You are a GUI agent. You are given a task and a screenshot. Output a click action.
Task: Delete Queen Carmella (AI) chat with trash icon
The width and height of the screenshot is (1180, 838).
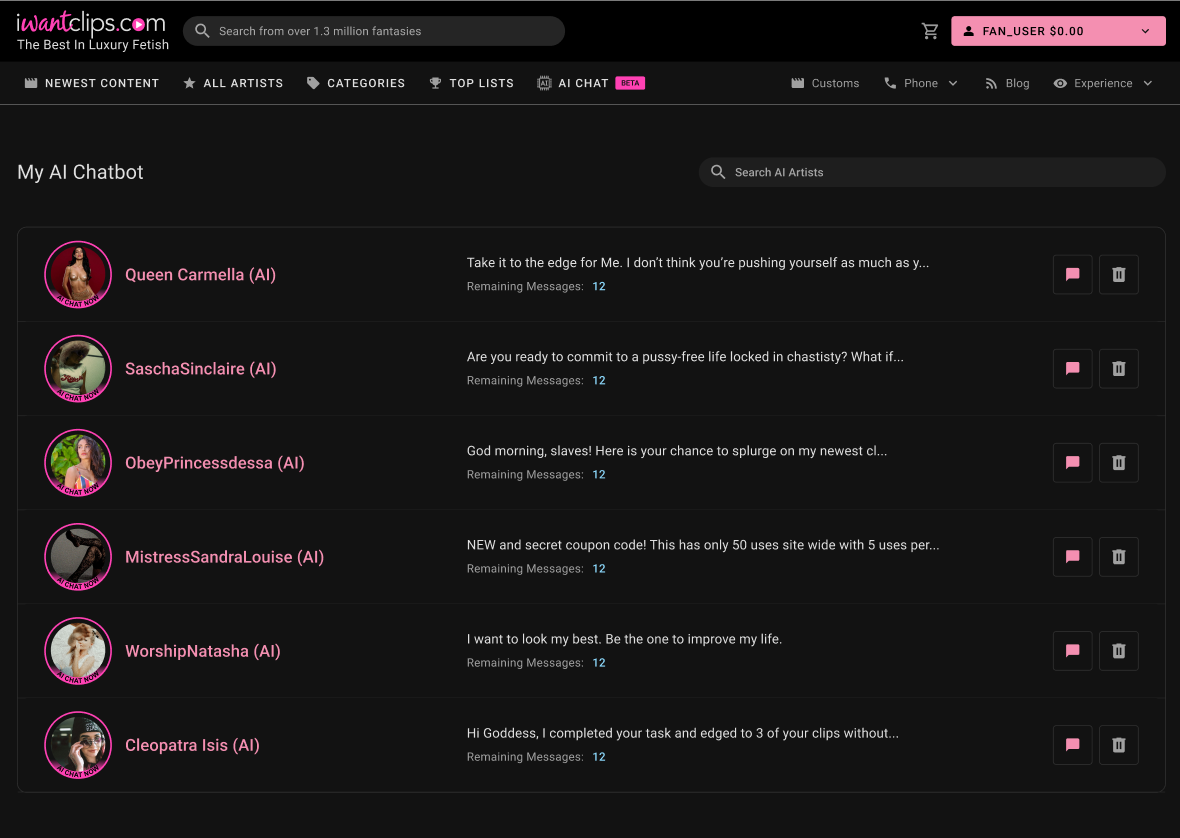1118,275
